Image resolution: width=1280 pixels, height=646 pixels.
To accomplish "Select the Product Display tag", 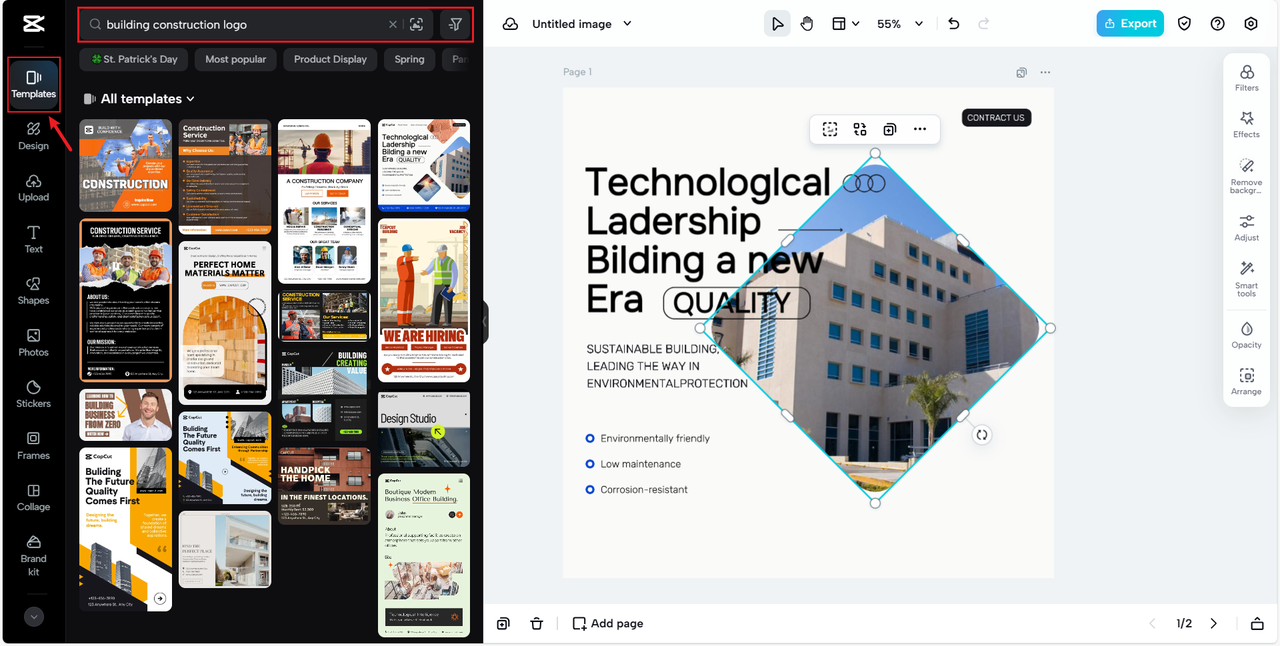I will (330, 59).
